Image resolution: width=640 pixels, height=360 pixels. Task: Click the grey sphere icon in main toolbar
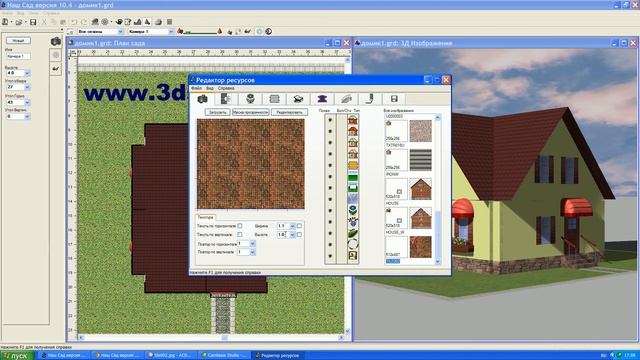tap(158, 22)
